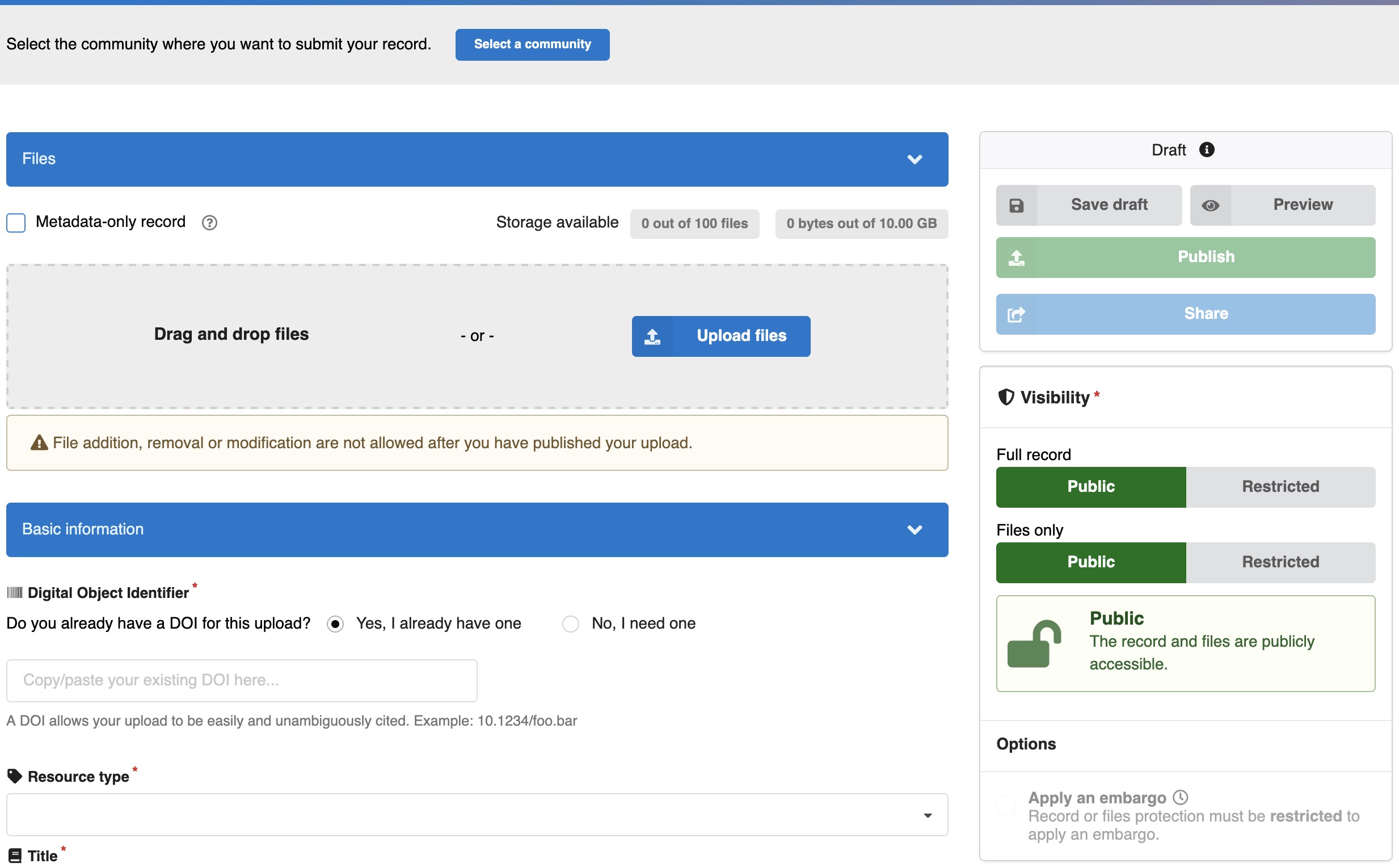This screenshot has height=868, width=1399.
Task: Click the upload icon on Publish button
Action: pos(1017,258)
